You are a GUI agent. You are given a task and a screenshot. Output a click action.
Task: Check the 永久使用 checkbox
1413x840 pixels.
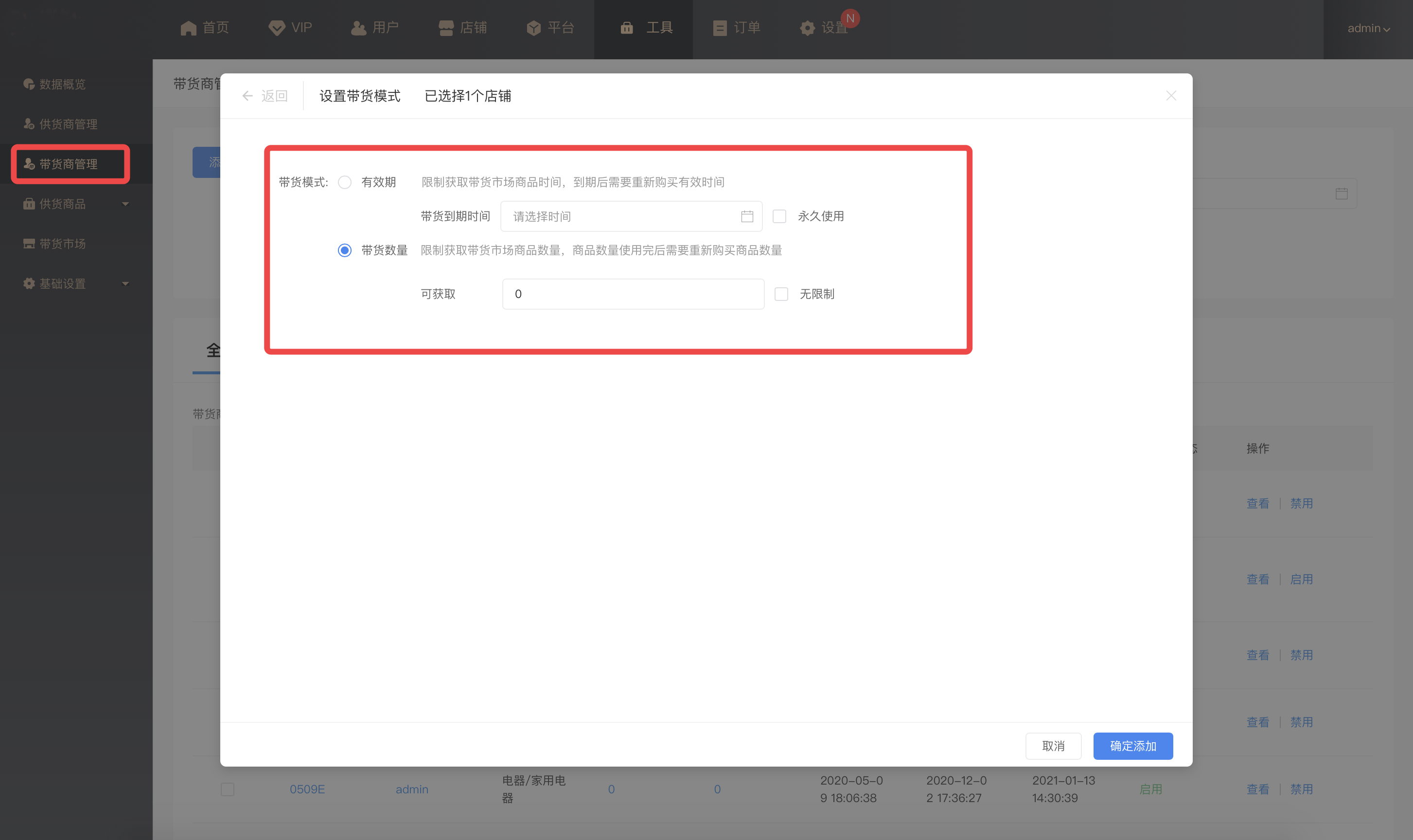779,216
